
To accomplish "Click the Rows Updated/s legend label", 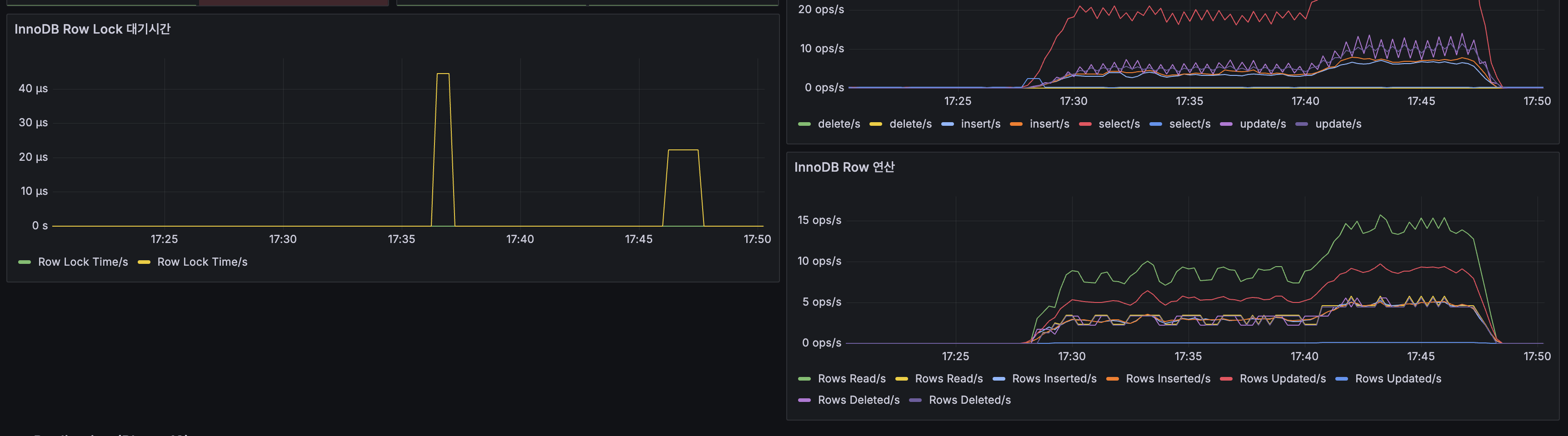I will (x=1283, y=378).
